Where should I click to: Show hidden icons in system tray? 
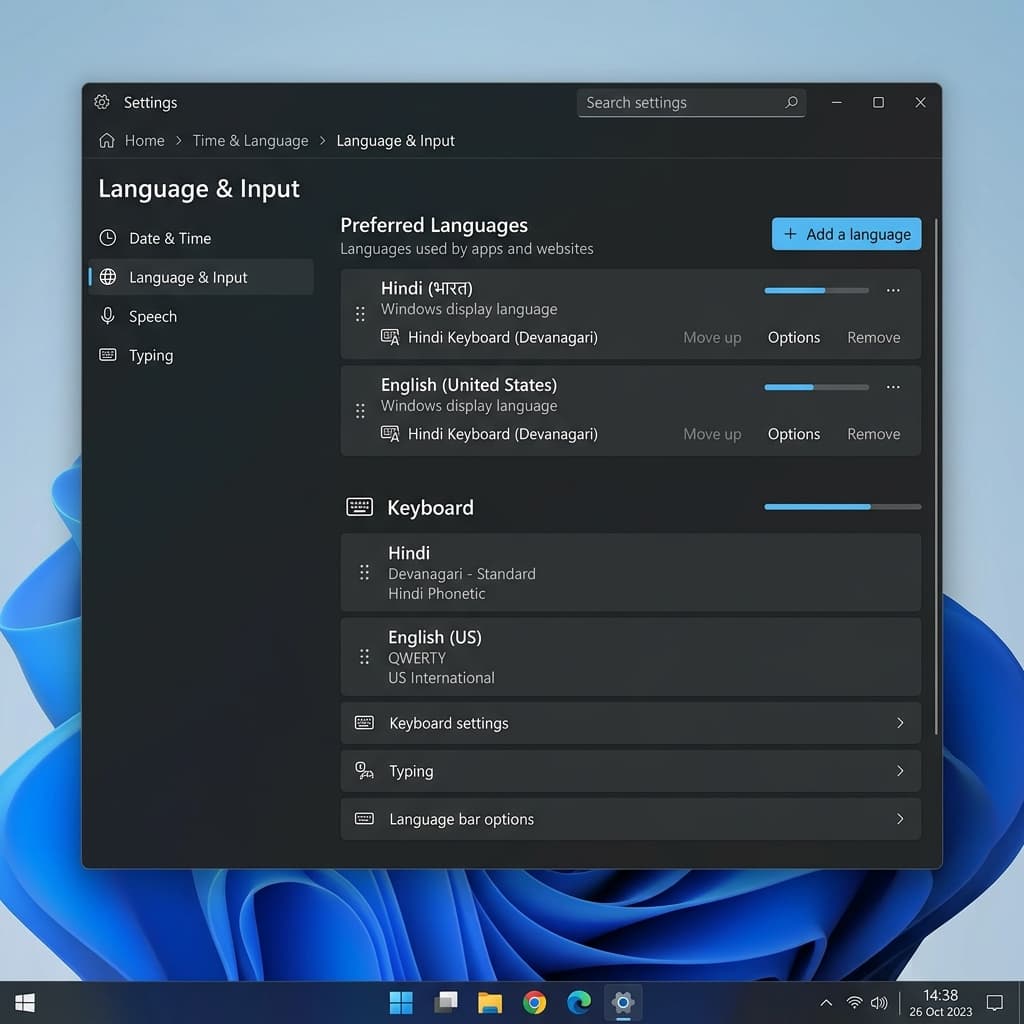coord(825,1002)
